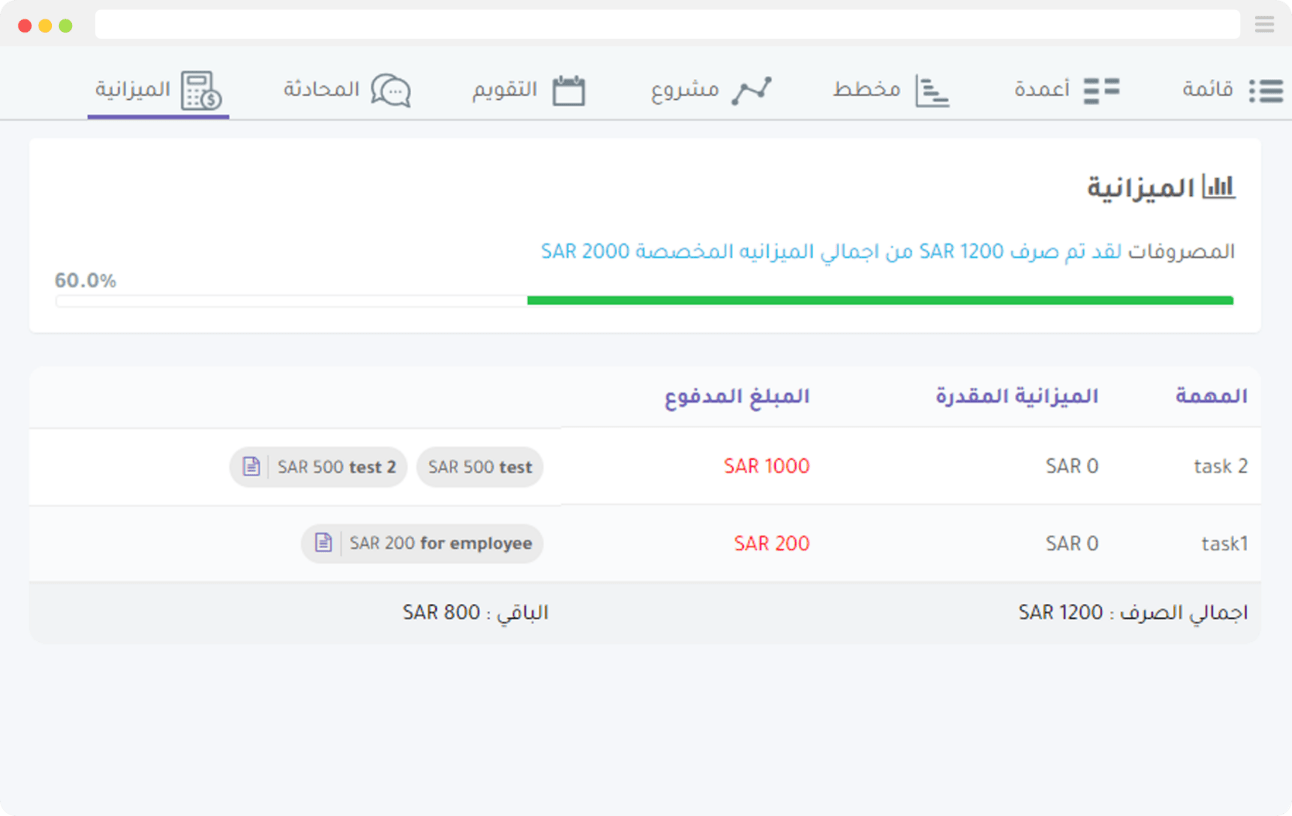Open the مشروع tab
The width and height of the screenshot is (1292, 816).
click(685, 90)
